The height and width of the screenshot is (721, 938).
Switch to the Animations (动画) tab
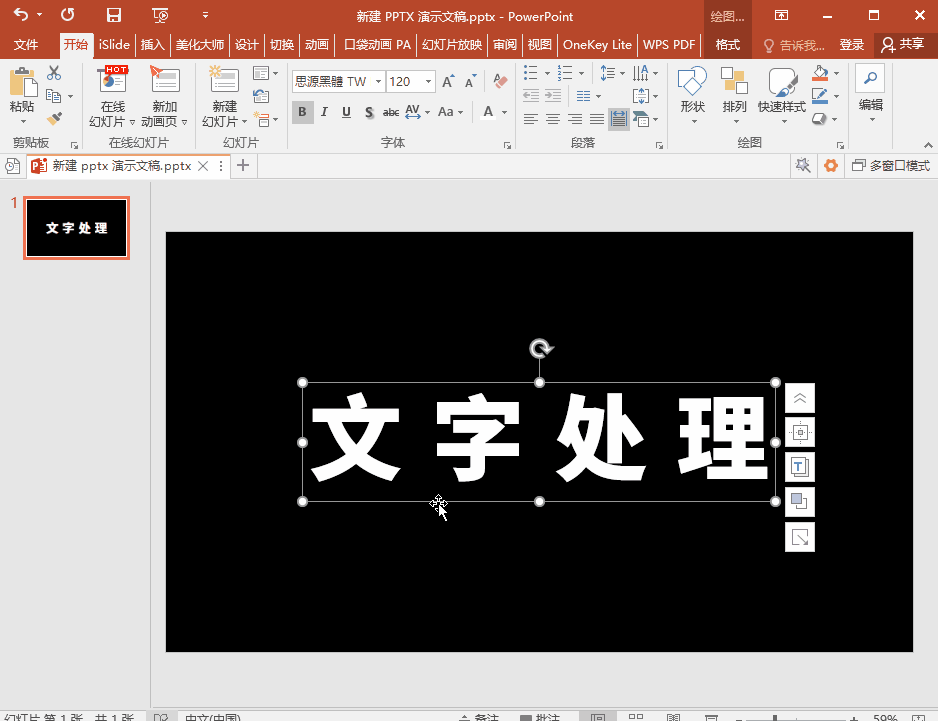pyautogui.click(x=316, y=45)
